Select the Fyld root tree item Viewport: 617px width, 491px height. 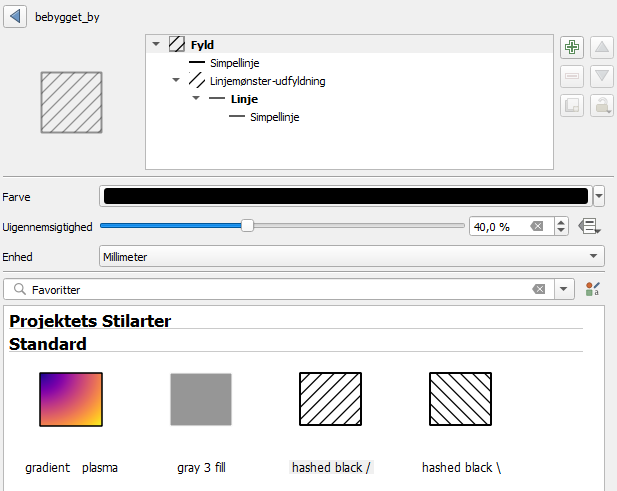point(202,44)
